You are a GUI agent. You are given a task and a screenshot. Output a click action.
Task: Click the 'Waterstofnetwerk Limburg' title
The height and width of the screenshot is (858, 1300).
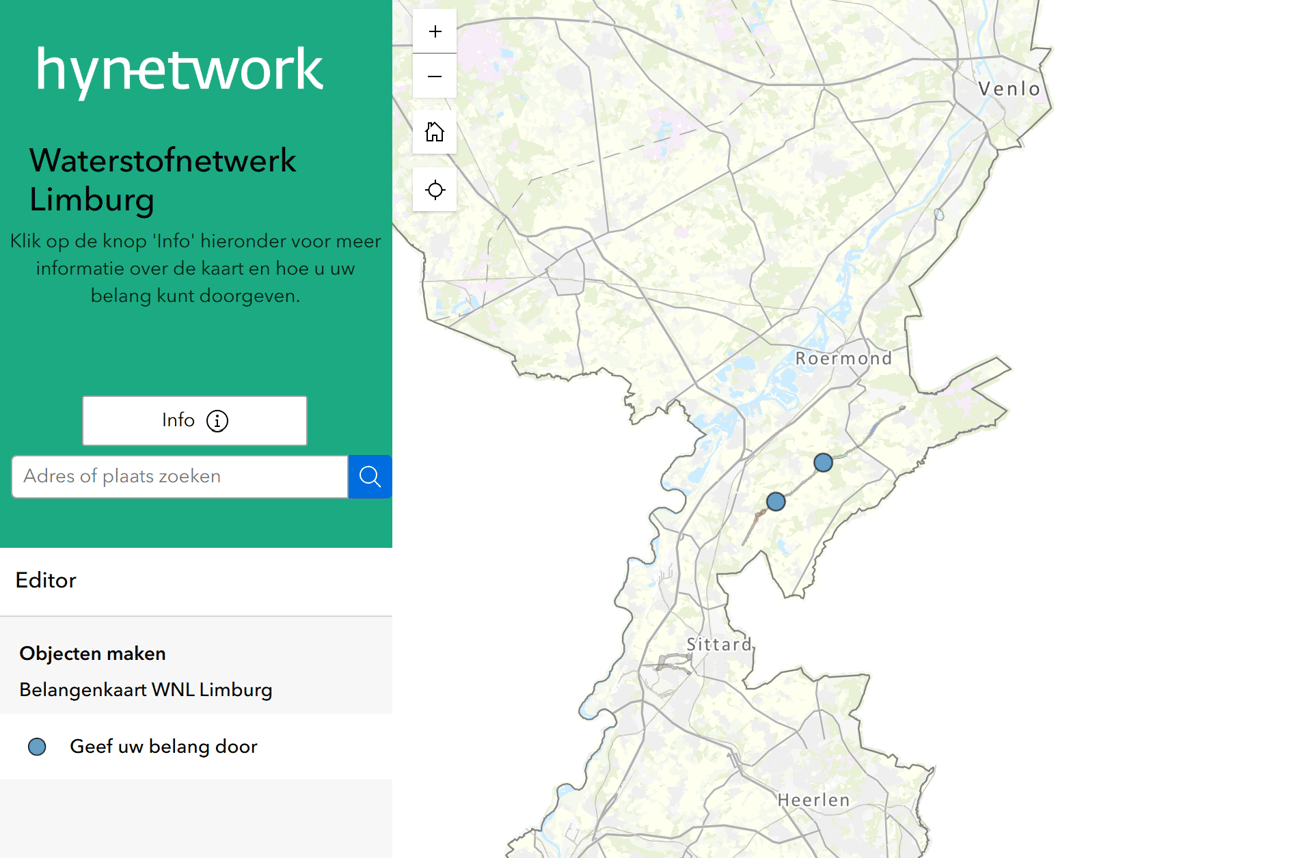click(x=162, y=180)
